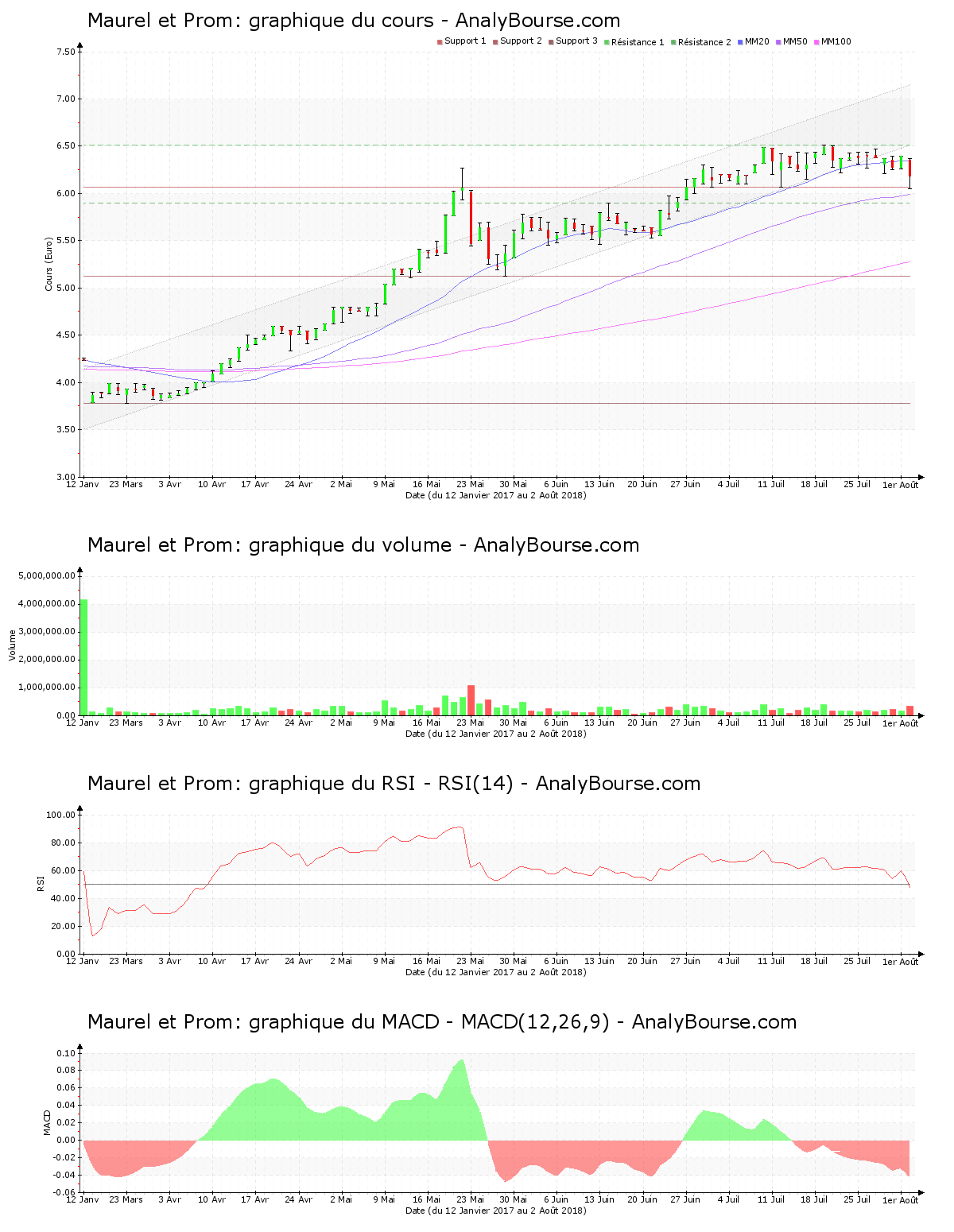Click the 'Volume' y-axis label
954x1232 pixels.
[12, 645]
